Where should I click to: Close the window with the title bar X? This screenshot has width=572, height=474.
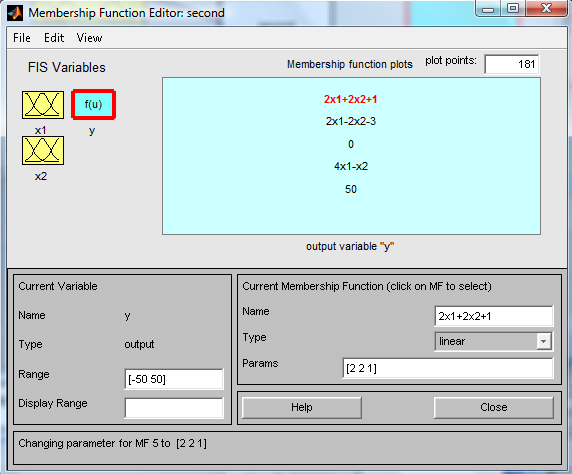tap(546, 9)
